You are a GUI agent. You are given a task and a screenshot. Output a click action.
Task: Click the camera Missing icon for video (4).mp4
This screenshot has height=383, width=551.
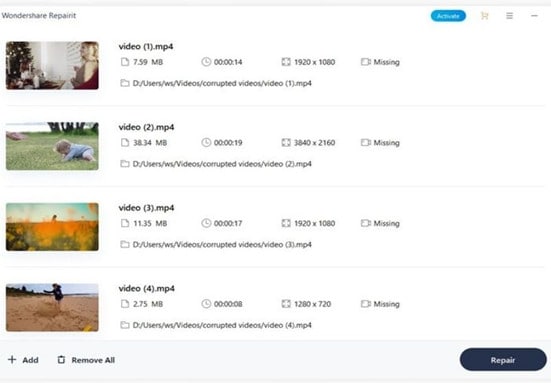(366, 304)
